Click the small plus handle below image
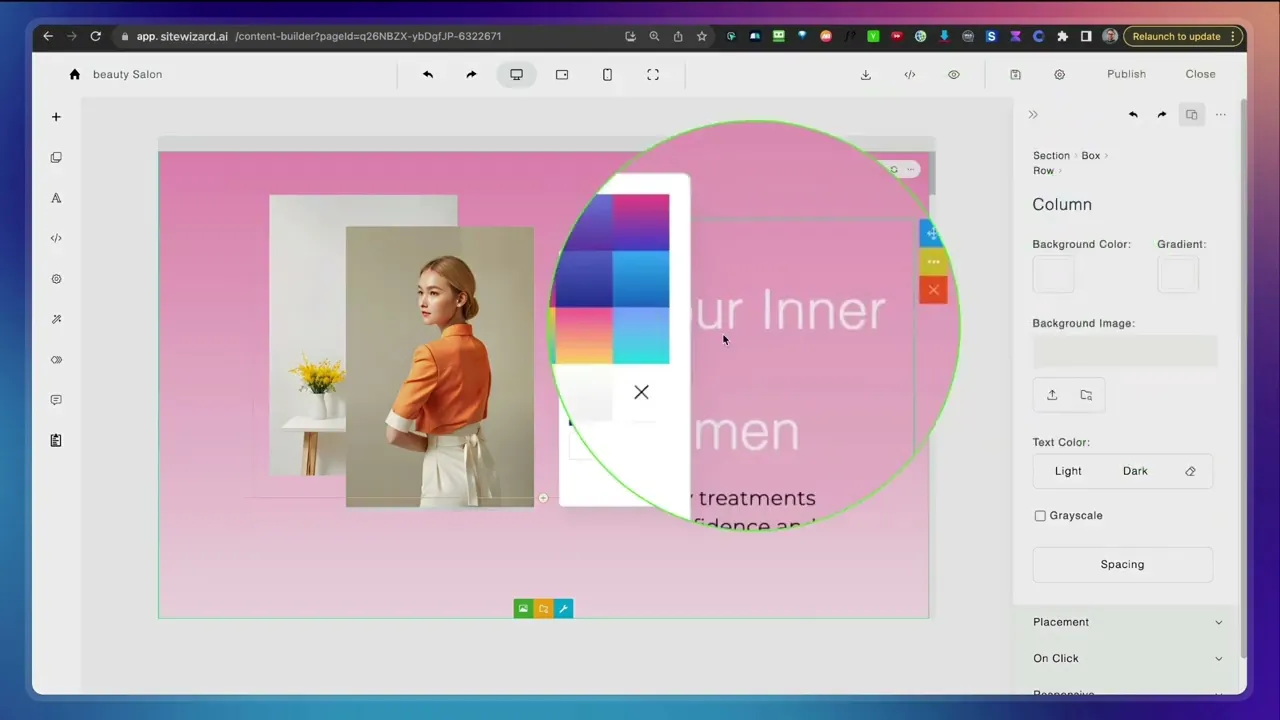The image size is (1280, 720). (543, 498)
